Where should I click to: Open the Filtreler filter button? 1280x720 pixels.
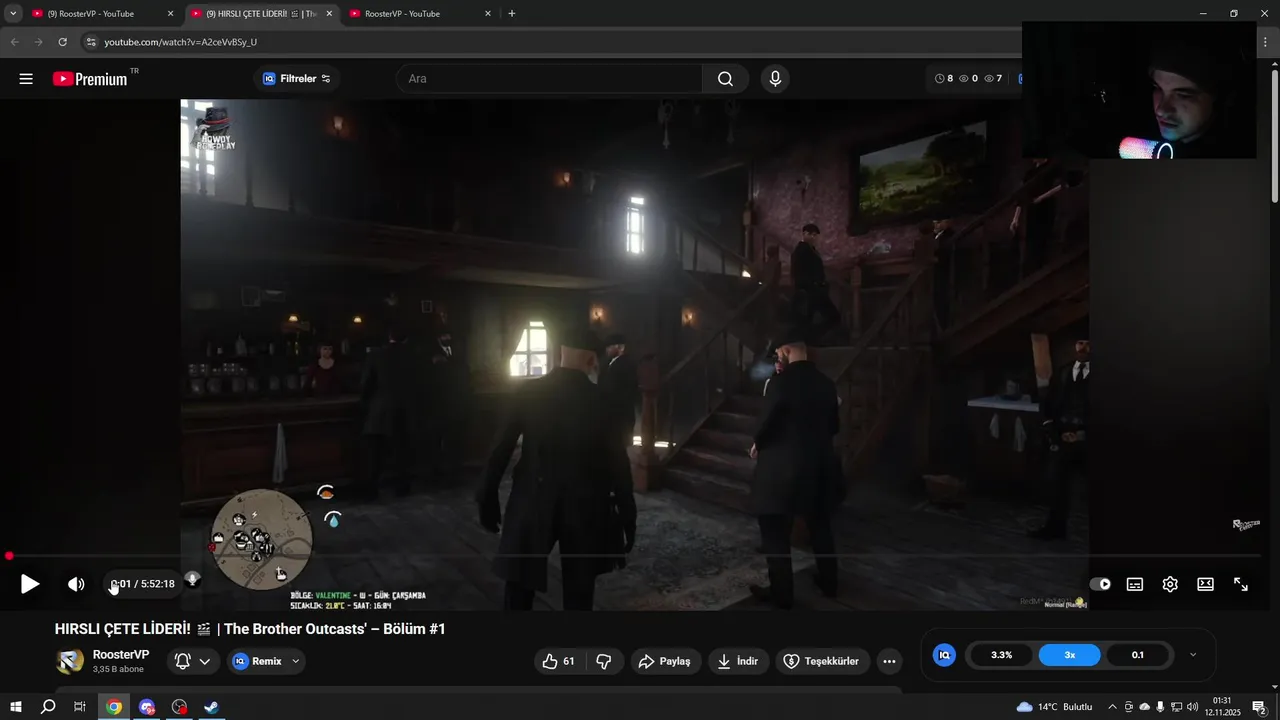click(x=296, y=79)
